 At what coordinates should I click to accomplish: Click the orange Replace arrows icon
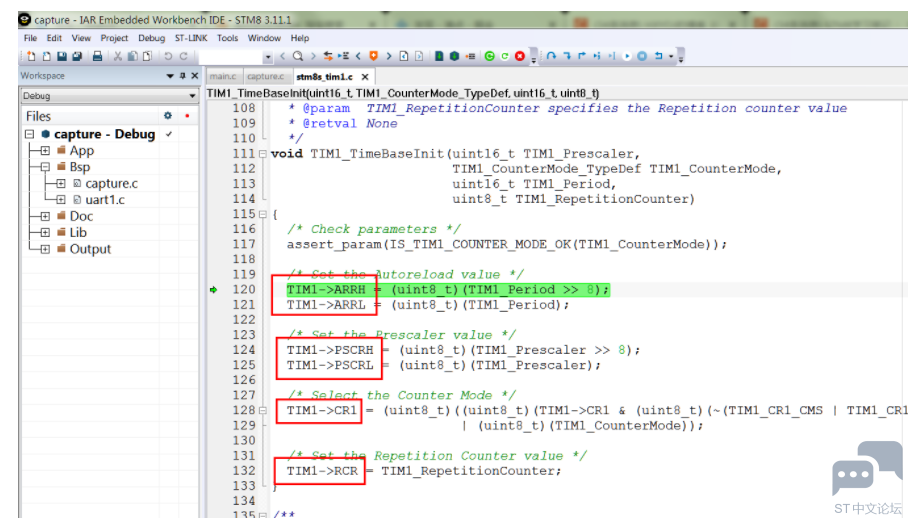click(328, 56)
